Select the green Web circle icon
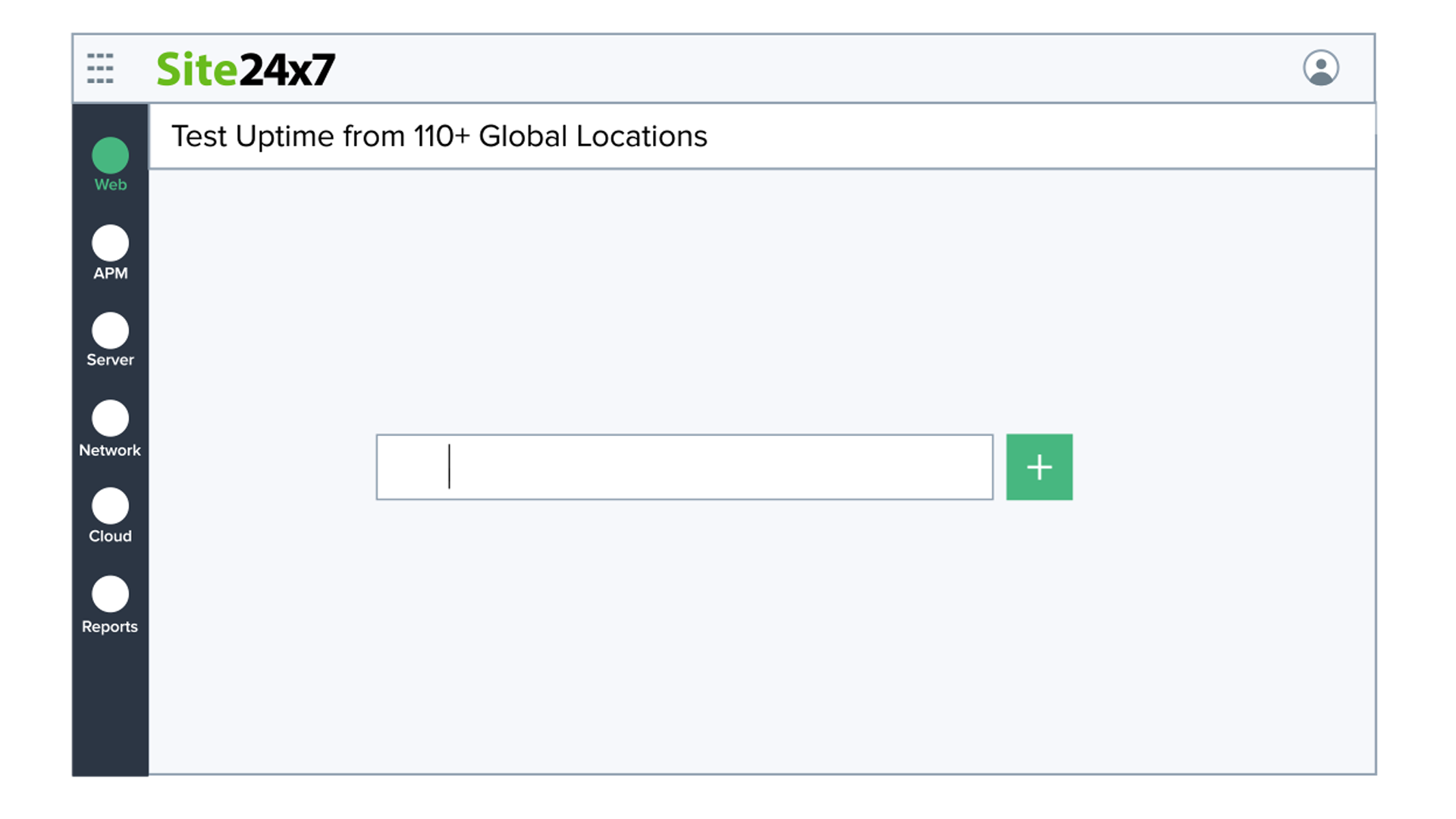The image size is (1456, 819). [111, 155]
